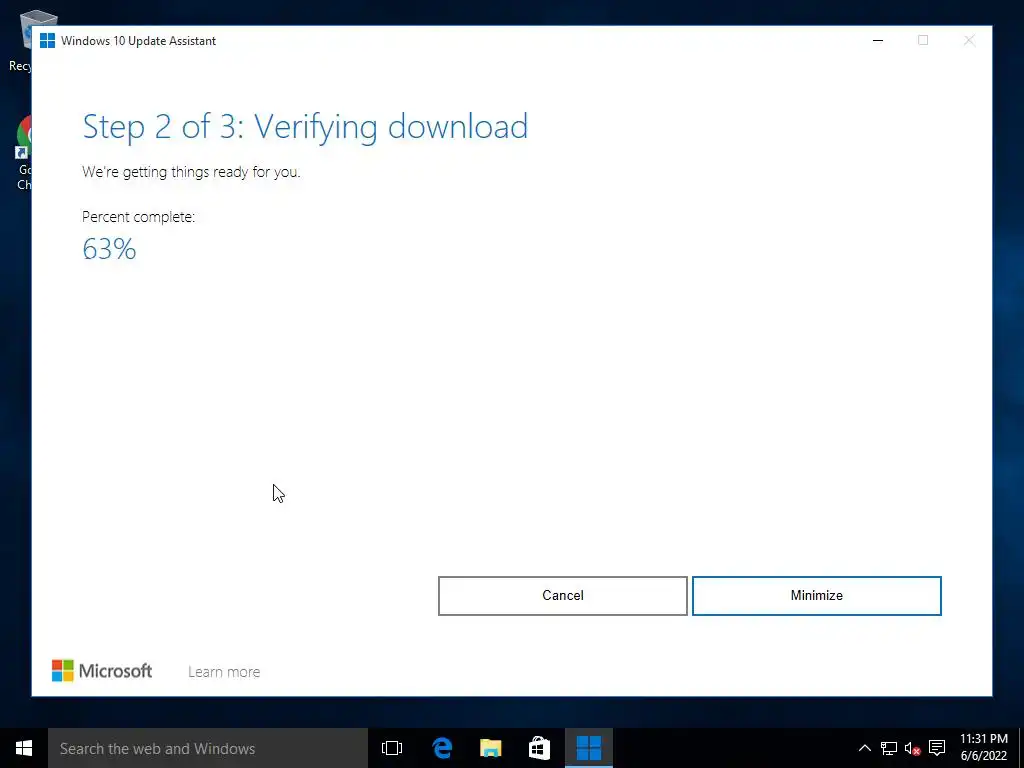This screenshot has width=1024, height=768.
Task: Open the Learn more link
Action: 224,672
